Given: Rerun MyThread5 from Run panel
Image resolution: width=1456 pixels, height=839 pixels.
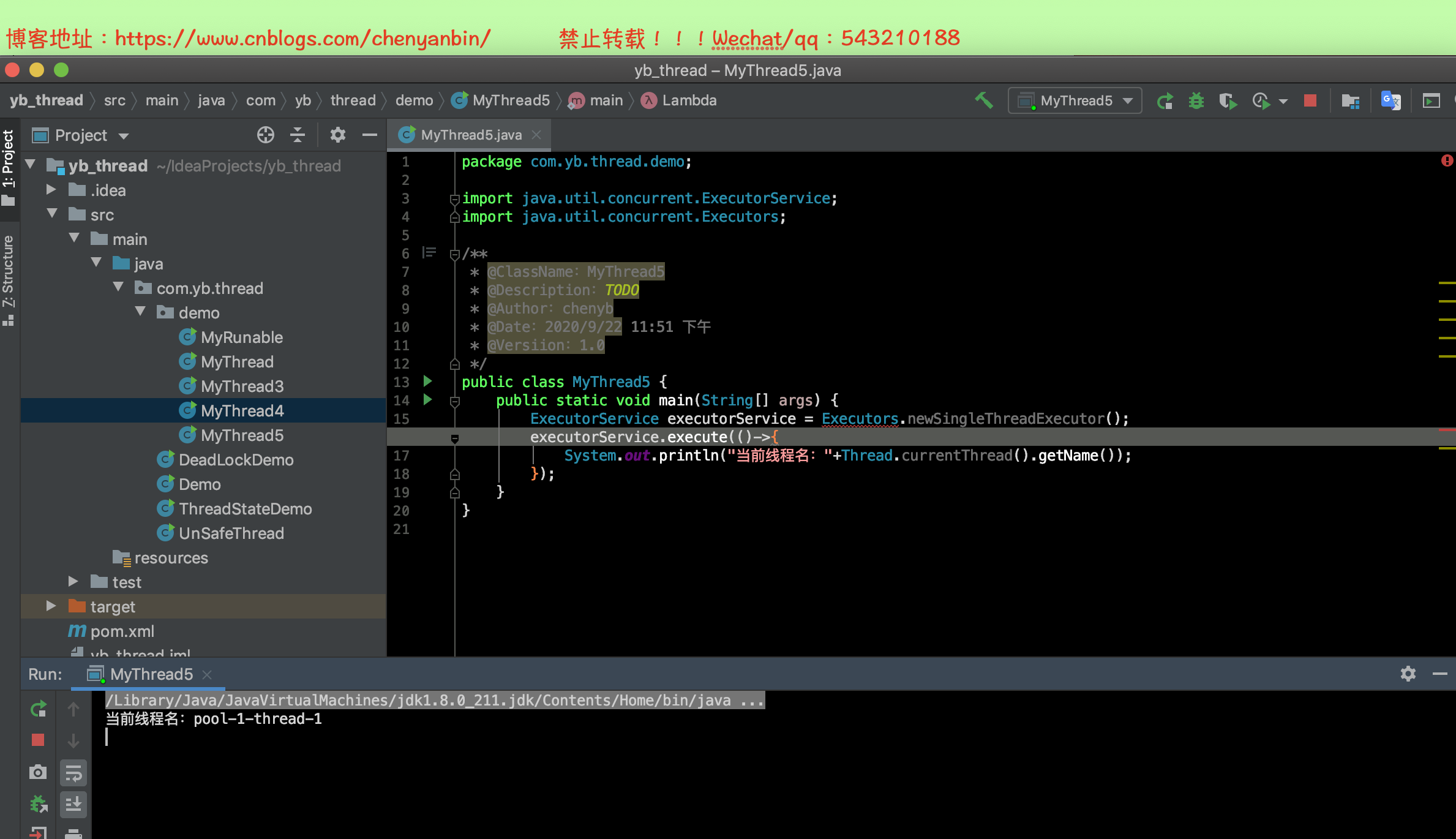Looking at the screenshot, I should click(38, 709).
